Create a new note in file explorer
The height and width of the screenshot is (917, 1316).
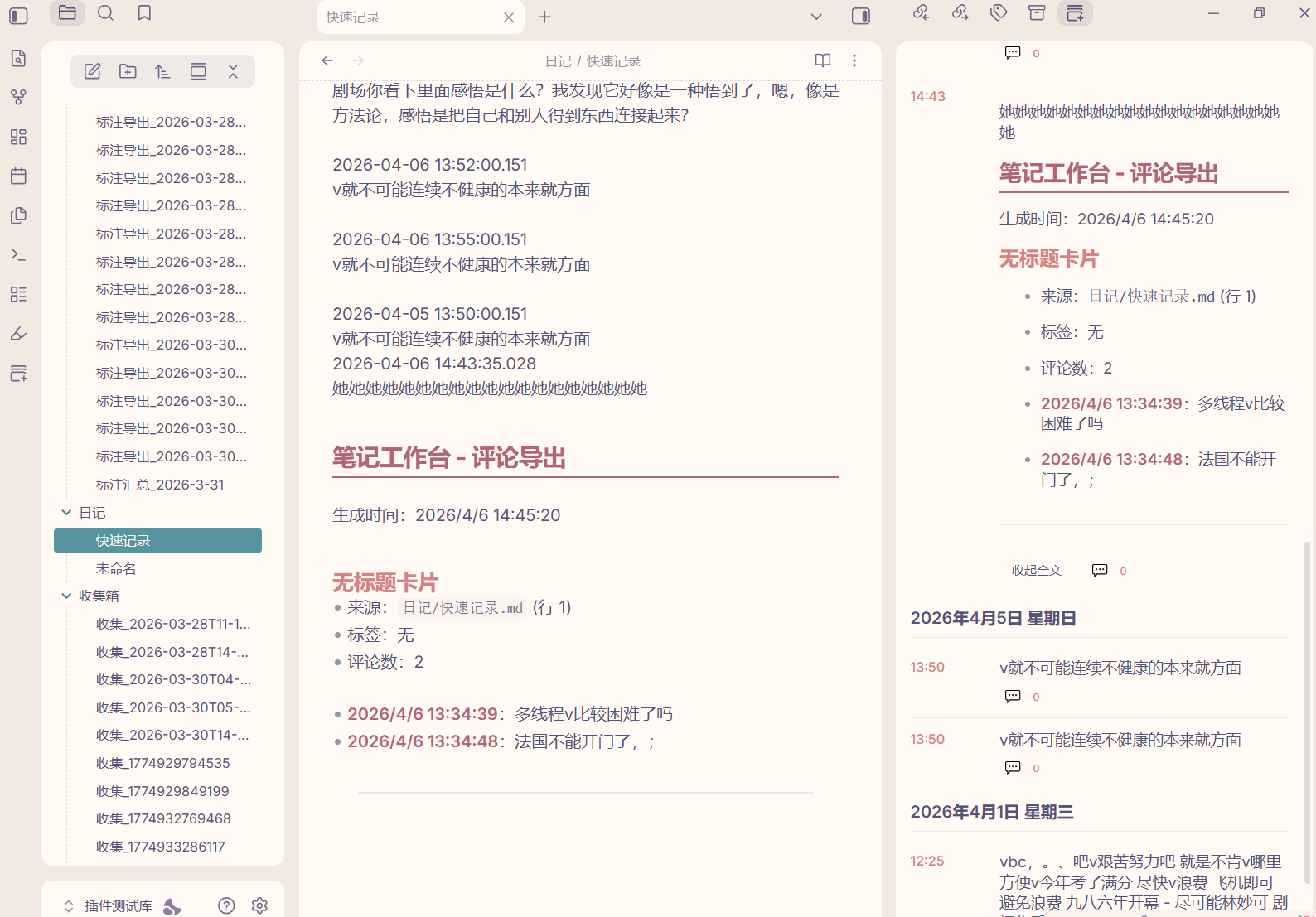[x=93, y=71]
